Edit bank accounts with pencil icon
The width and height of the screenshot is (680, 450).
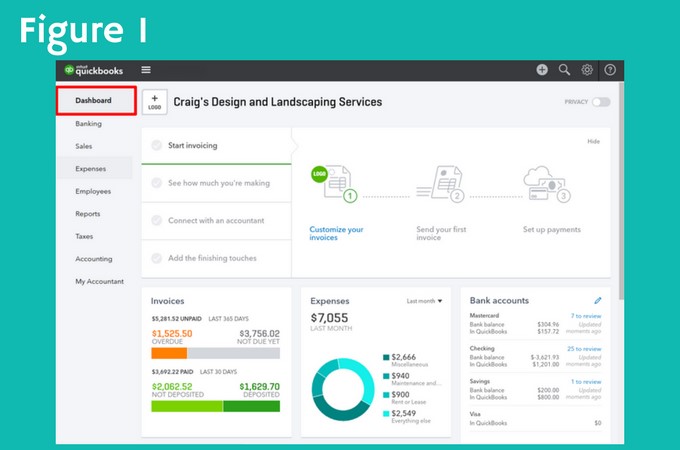coord(598,300)
